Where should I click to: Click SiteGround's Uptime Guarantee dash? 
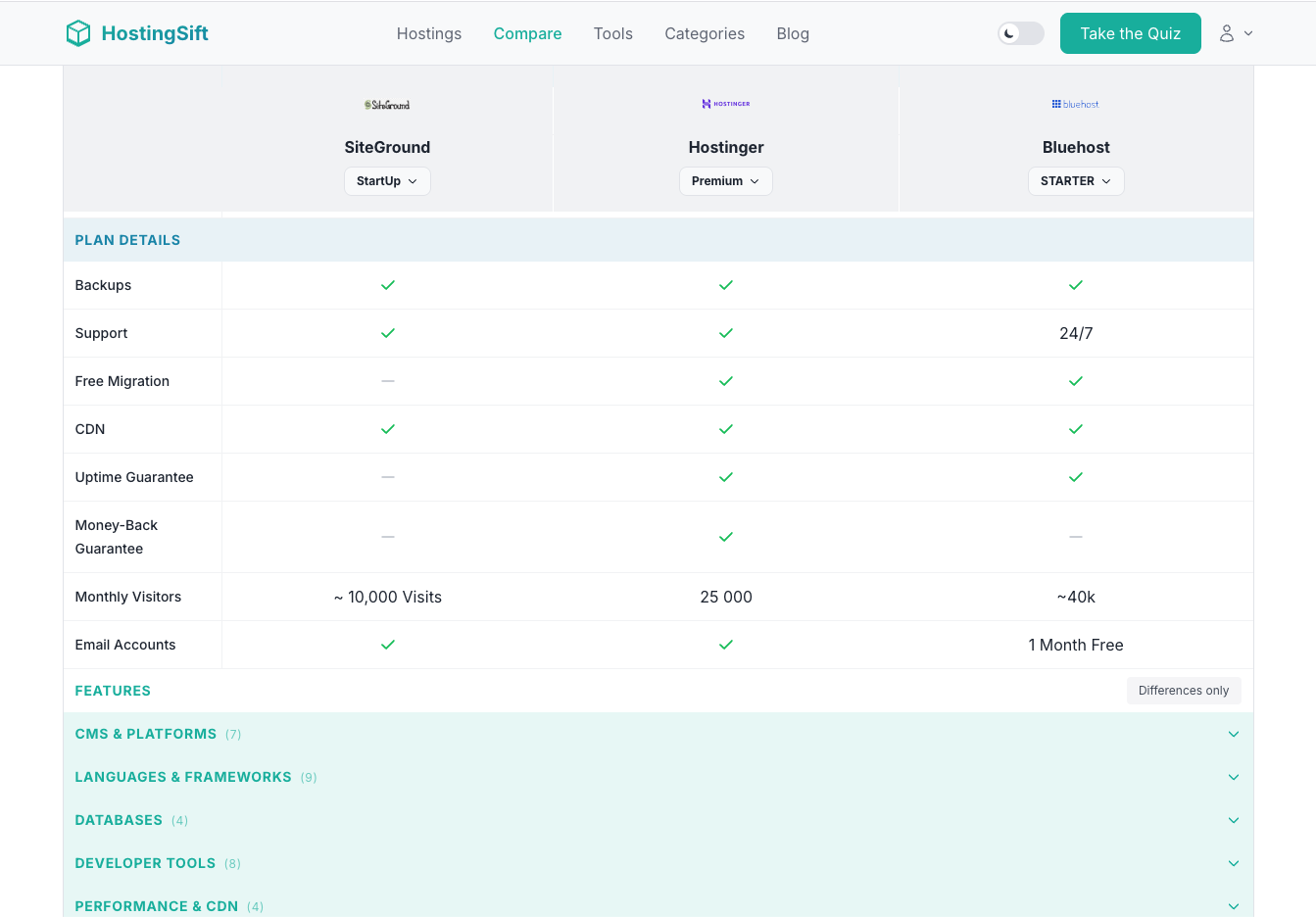click(x=388, y=476)
